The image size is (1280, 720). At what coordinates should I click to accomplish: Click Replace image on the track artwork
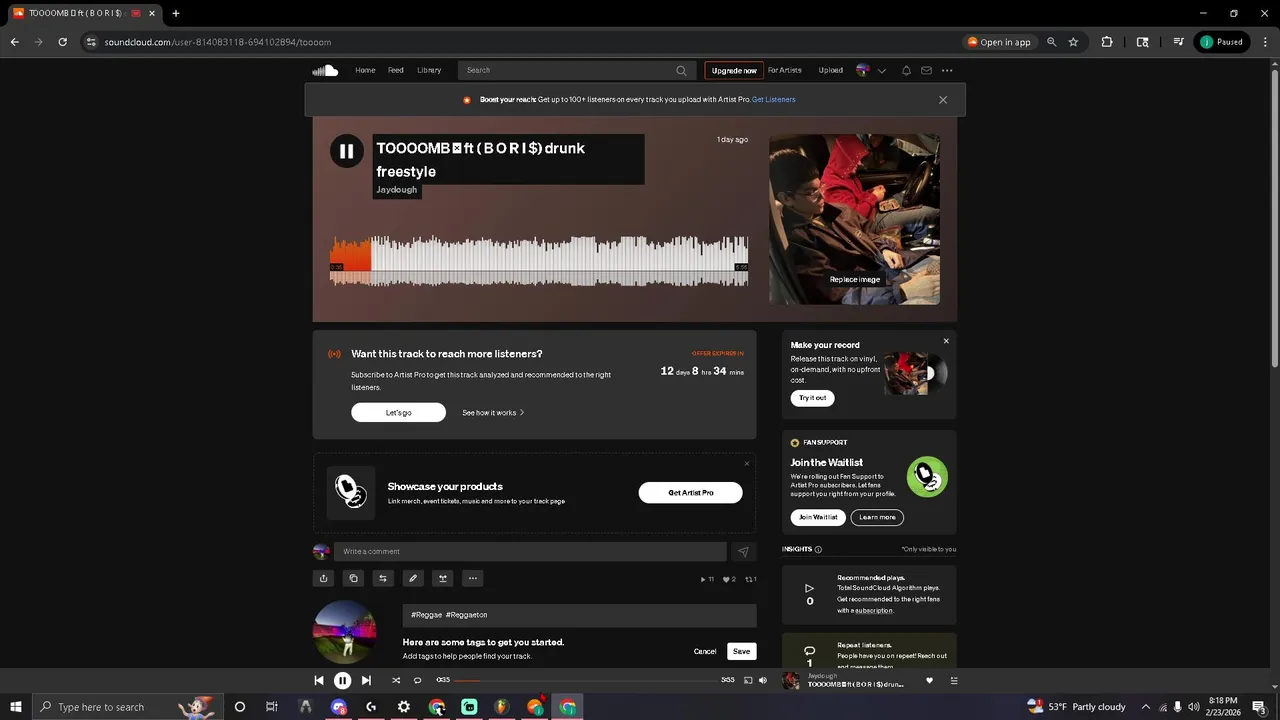tap(855, 279)
